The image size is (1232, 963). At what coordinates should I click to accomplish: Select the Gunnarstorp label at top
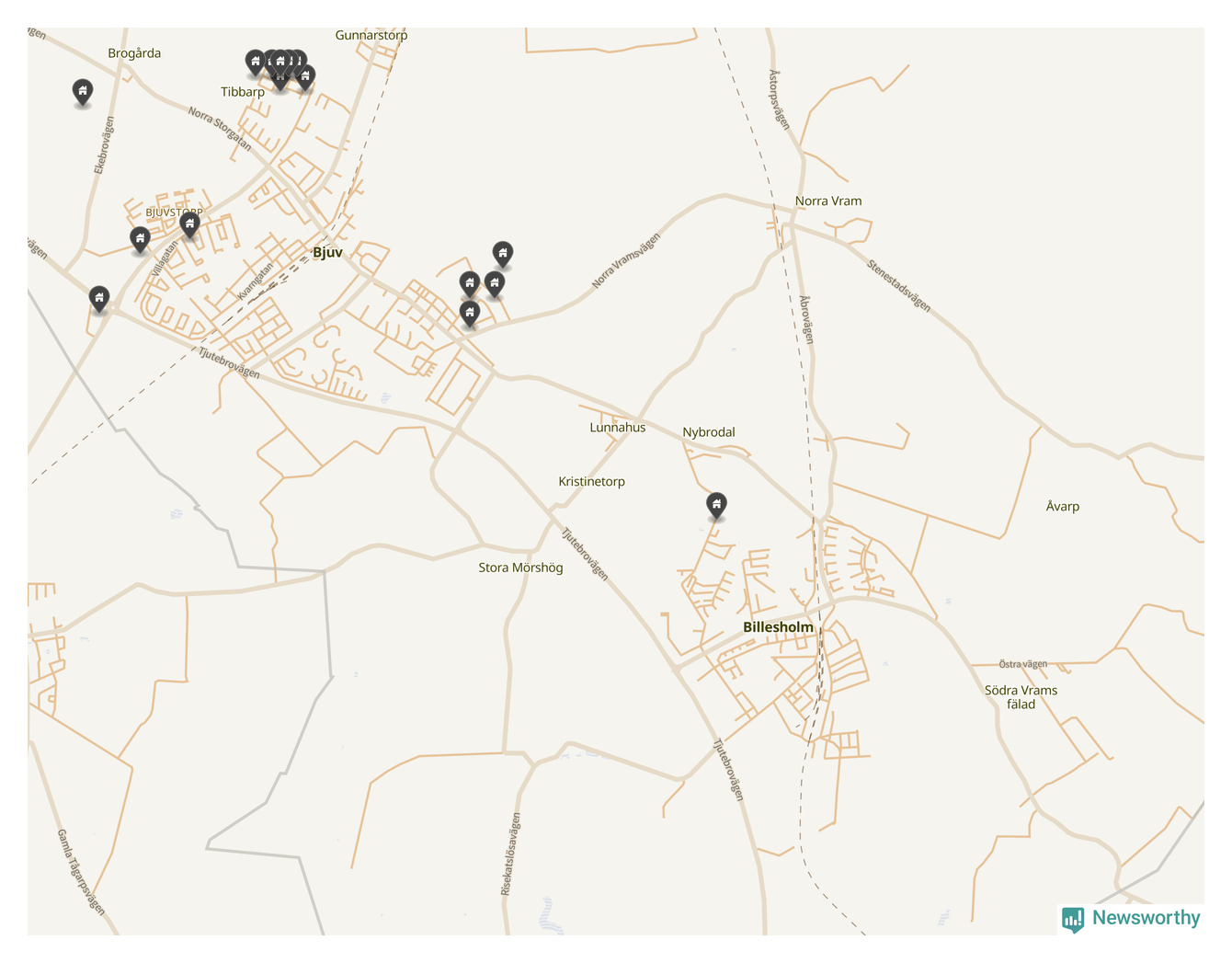tap(371, 35)
